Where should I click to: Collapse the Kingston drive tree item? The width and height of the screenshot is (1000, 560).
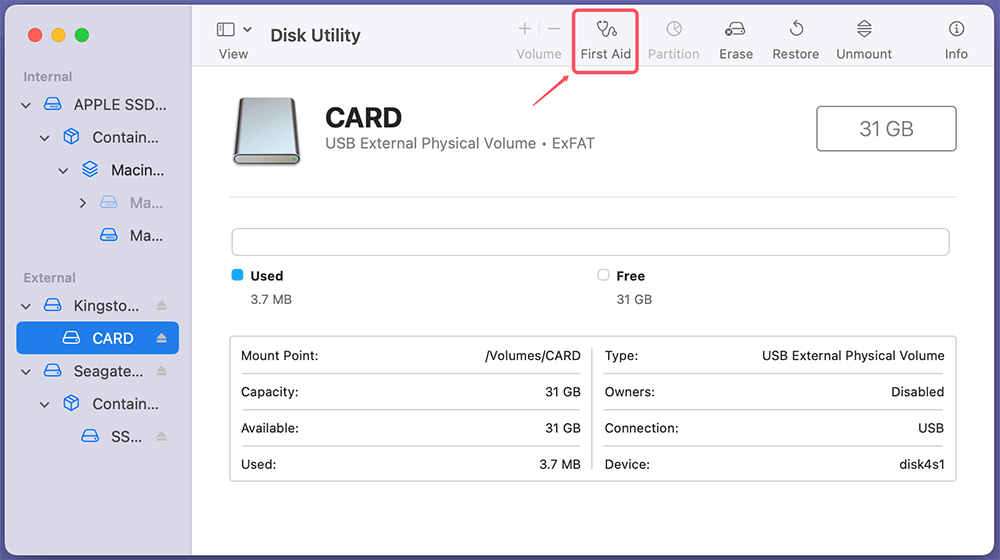pos(26,305)
